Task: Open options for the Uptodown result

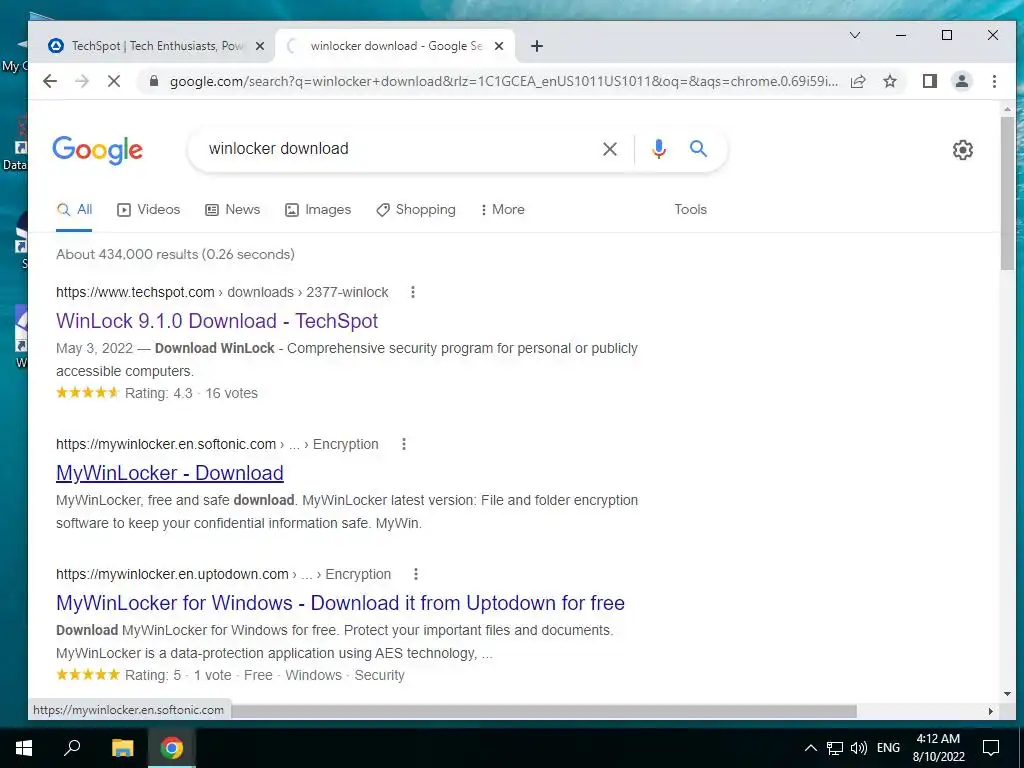Action: pos(416,574)
